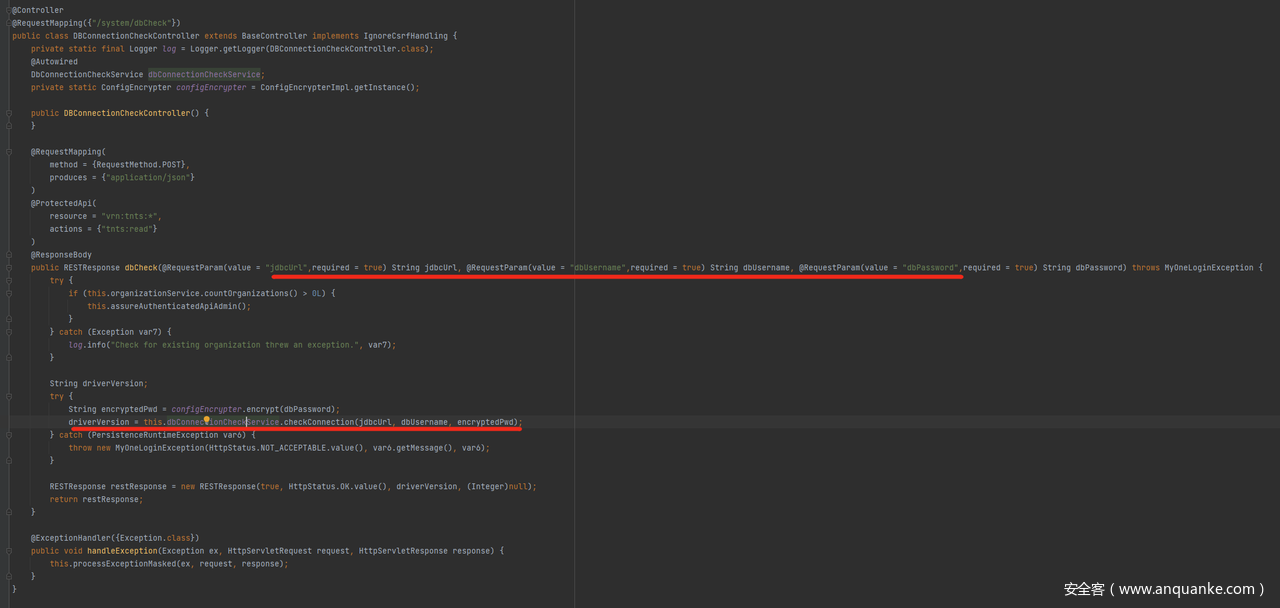Collapse the catch PersistenceRuntimeException block

(8, 435)
